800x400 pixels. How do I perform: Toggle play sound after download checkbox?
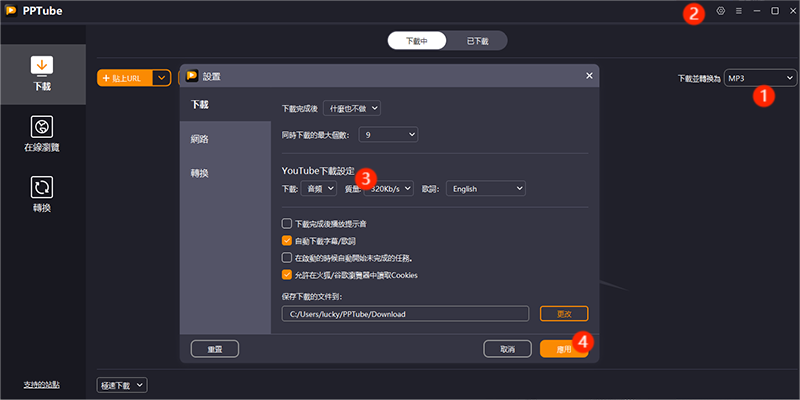(287, 223)
